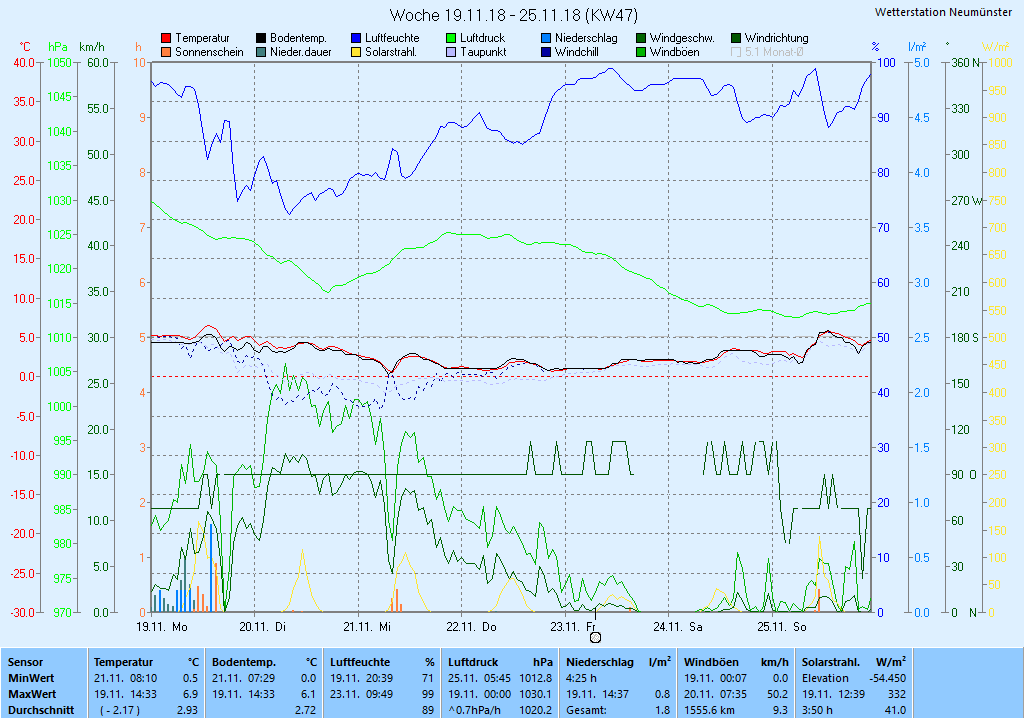
Task: Click the red Temperatur legend swatch
Action: pos(166,38)
